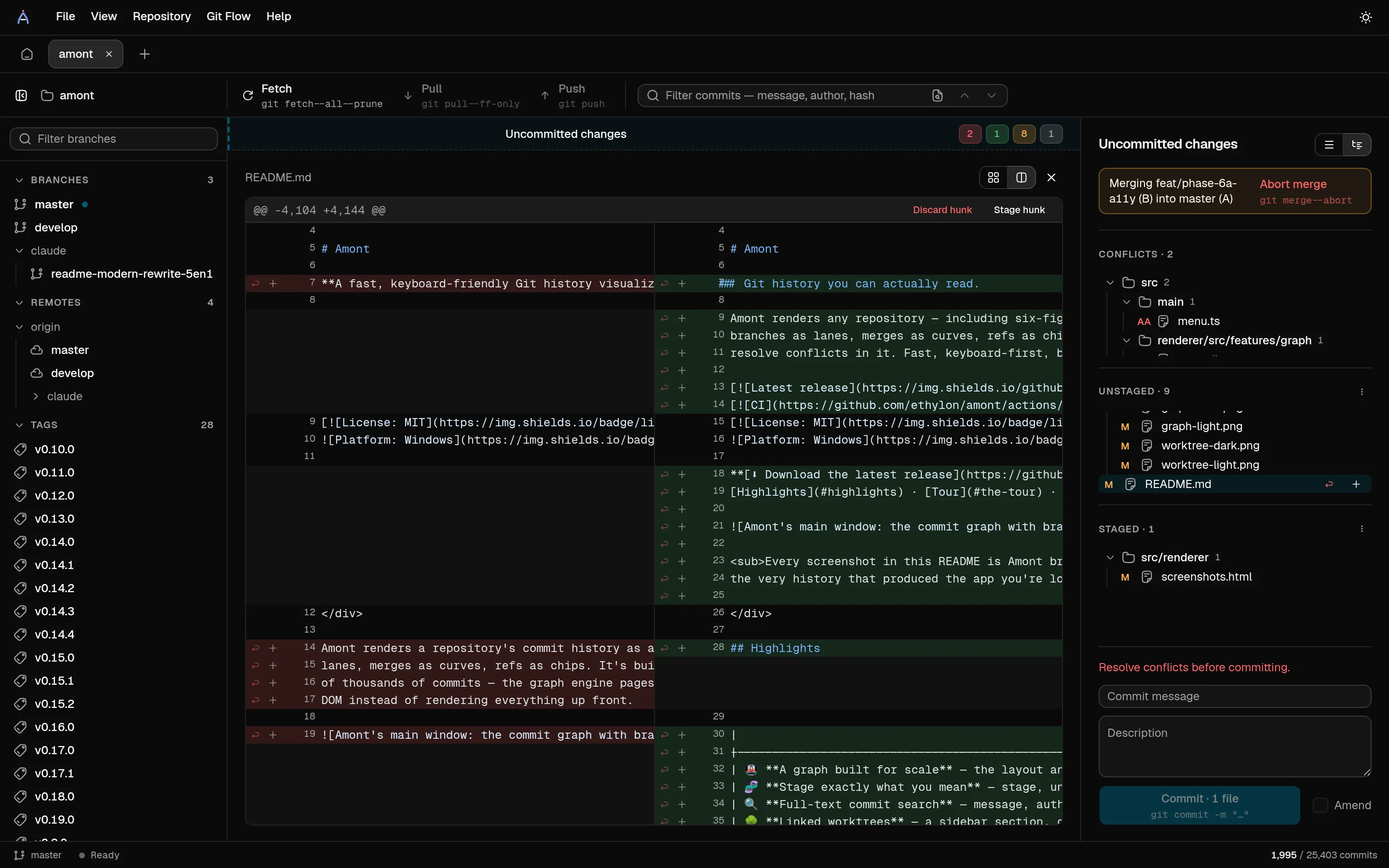The height and width of the screenshot is (868, 1389).
Task: Discard line 7 in left diff pane
Action: coord(256,284)
